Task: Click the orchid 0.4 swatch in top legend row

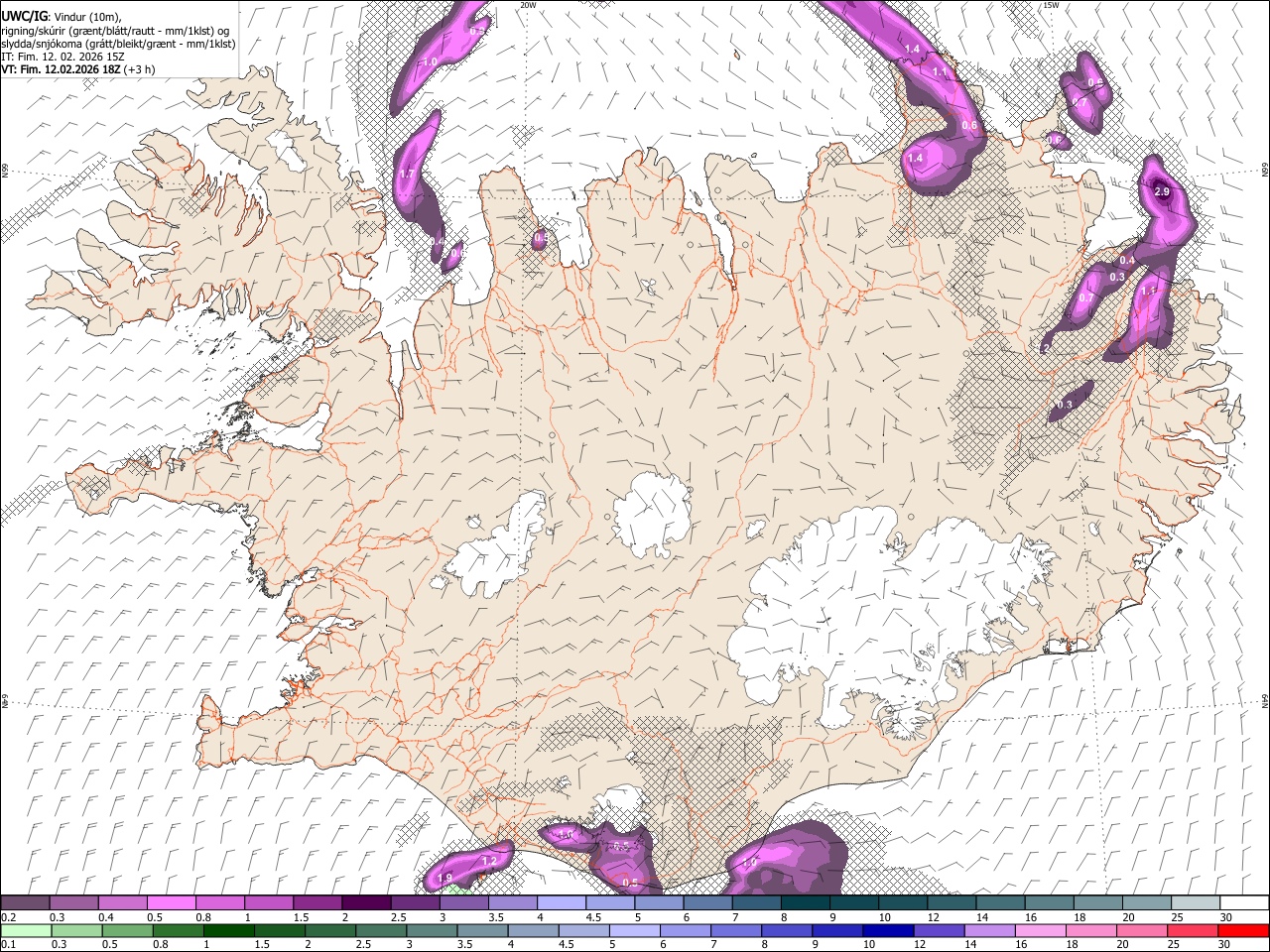Action: (x=122, y=903)
